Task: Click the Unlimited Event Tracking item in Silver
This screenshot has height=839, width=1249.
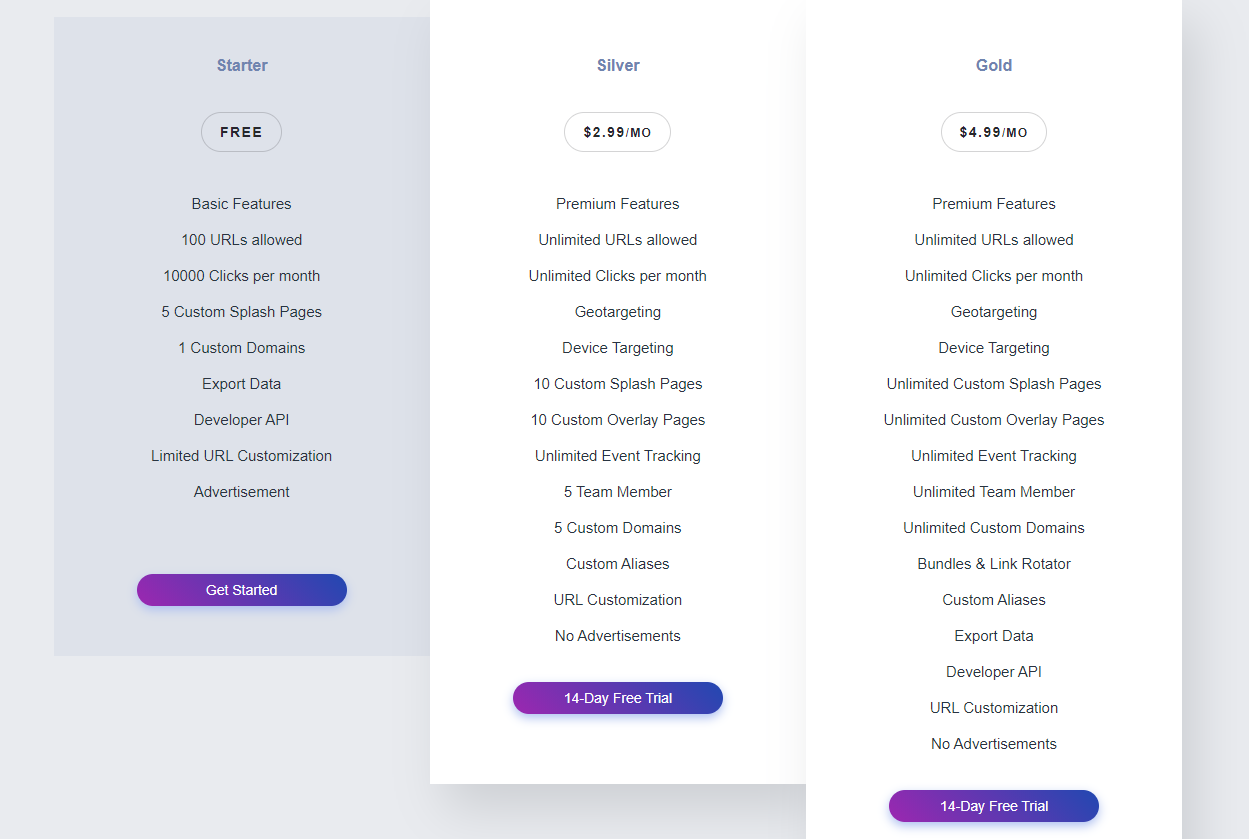Action: (x=617, y=455)
